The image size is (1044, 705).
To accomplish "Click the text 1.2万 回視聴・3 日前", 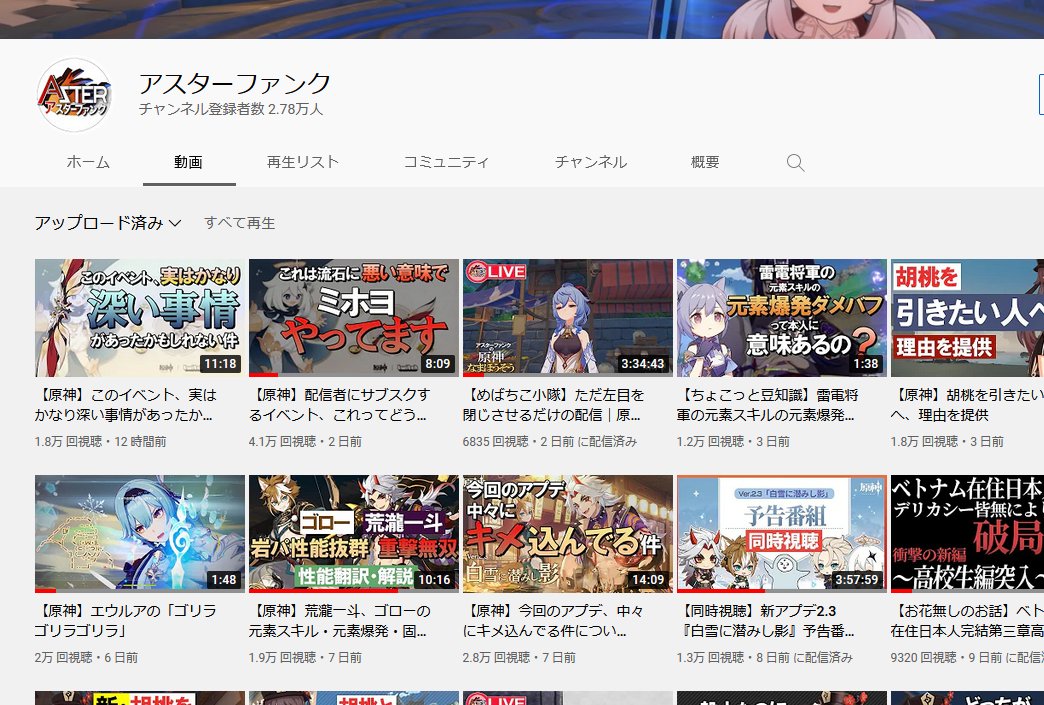I will pyautogui.click(x=733, y=441).
